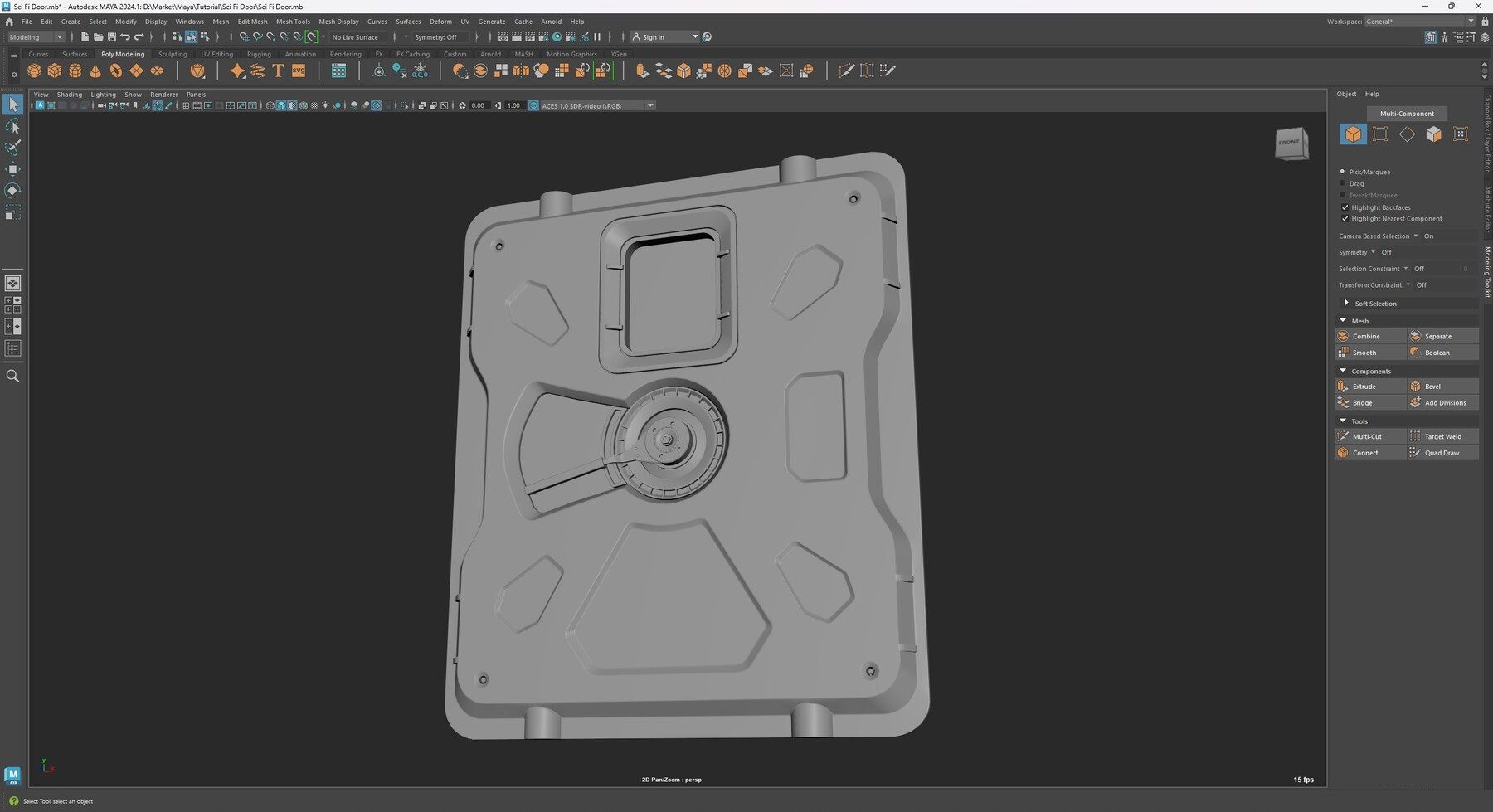Select the Move tool in toolbox
Image resolution: width=1493 pixels, height=812 pixels.
point(12,169)
